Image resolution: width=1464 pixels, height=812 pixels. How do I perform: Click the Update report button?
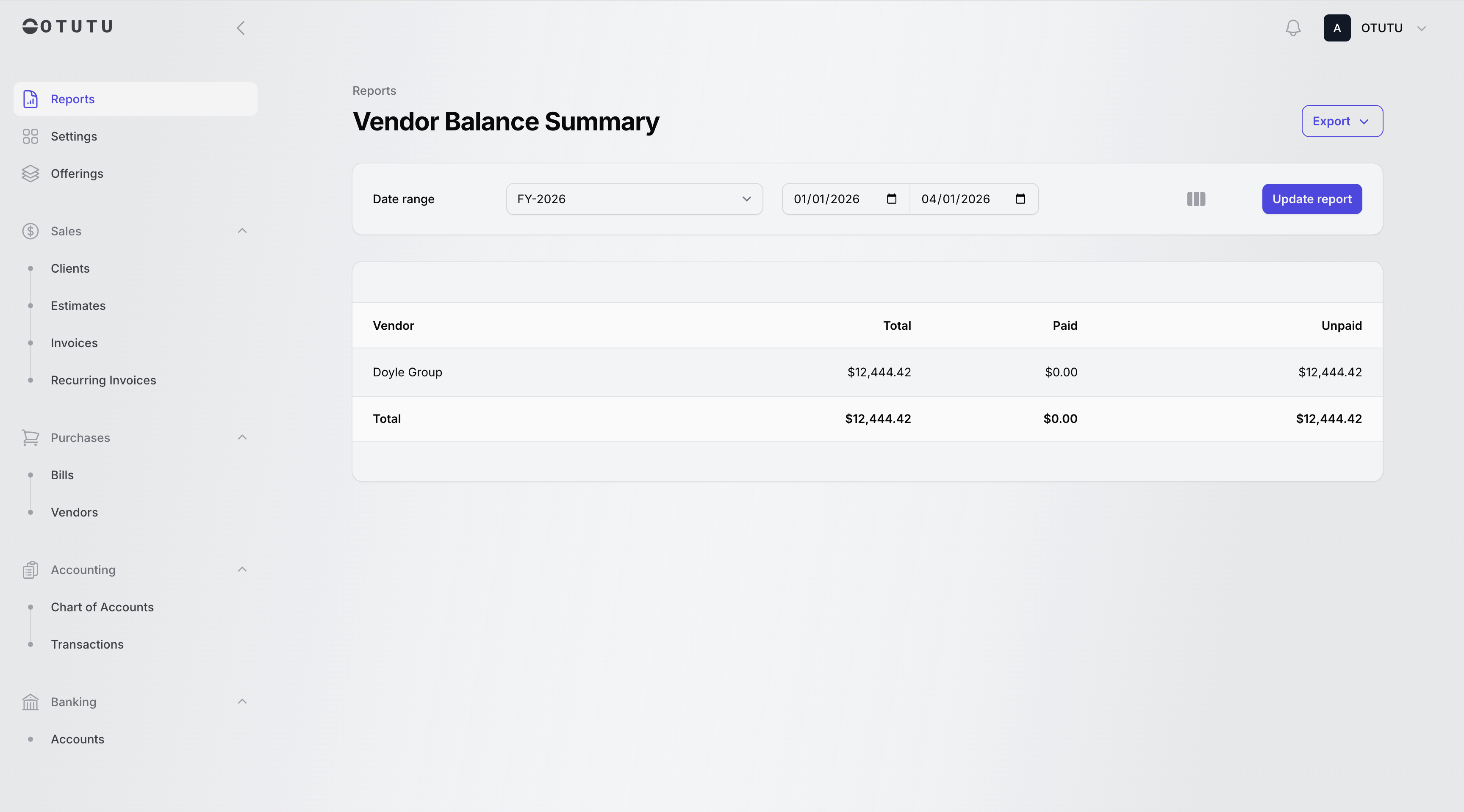tap(1311, 199)
